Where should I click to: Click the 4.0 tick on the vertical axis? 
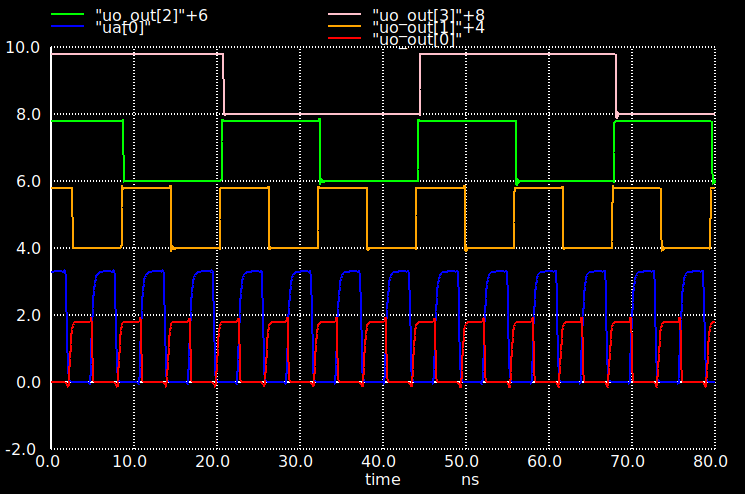26,248
